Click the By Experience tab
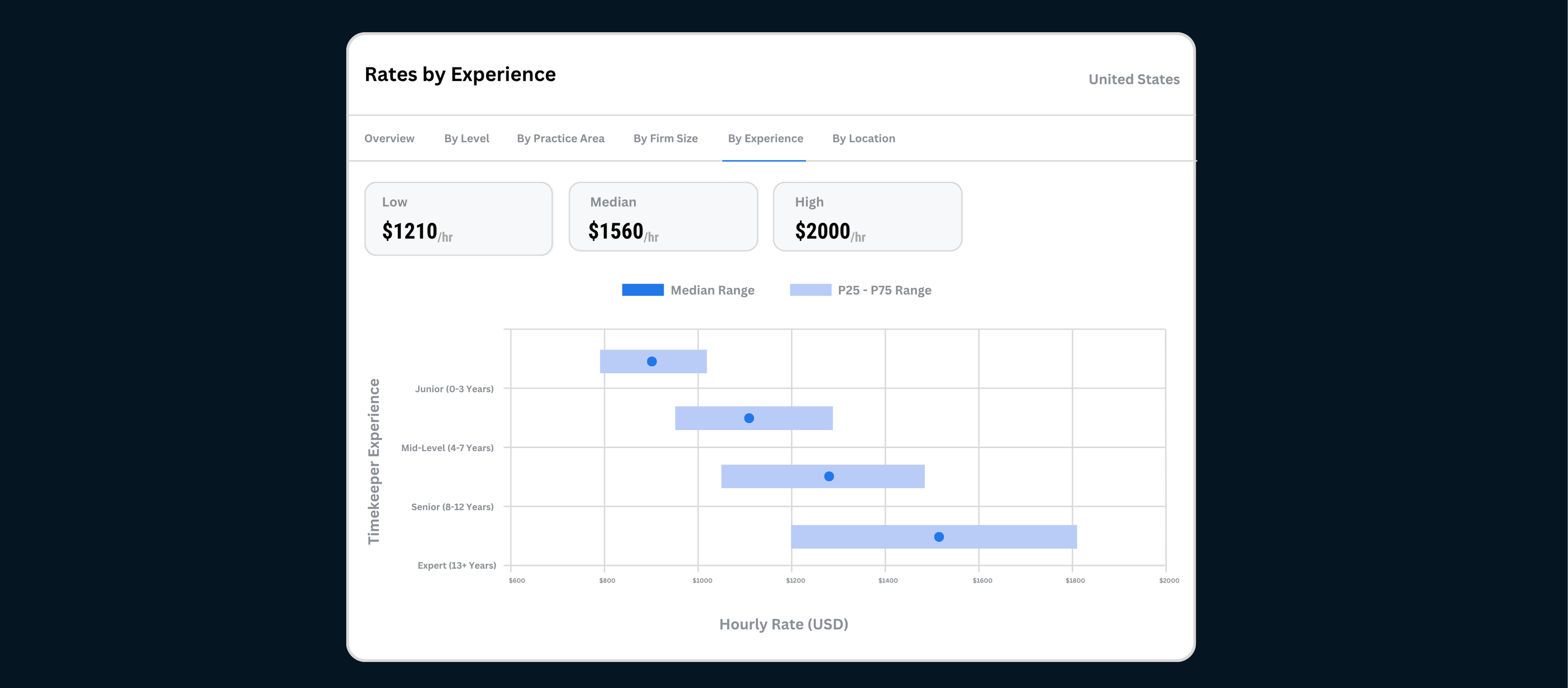This screenshot has width=1568, height=688. pyautogui.click(x=765, y=138)
